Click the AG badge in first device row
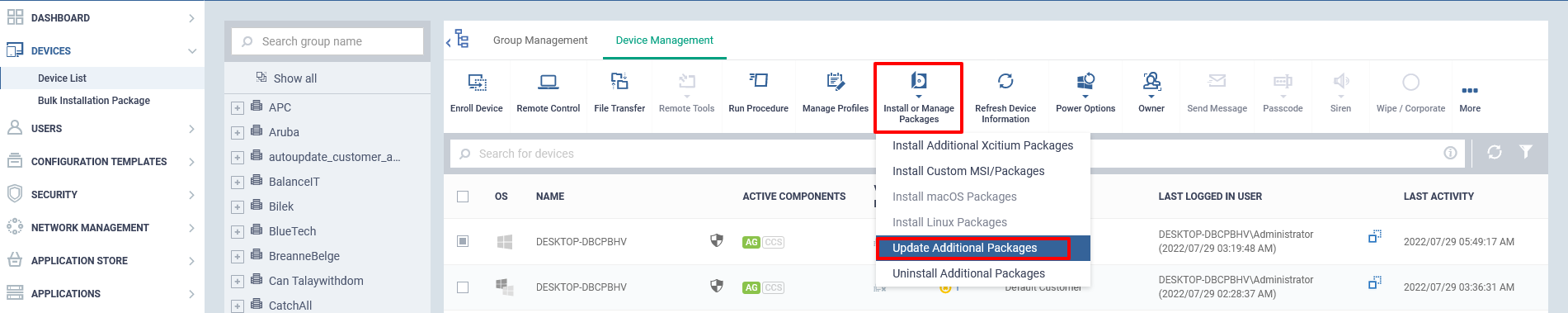Image resolution: width=1568 pixels, height=313 pixels. pyautogui.click(x=751, y=242)
